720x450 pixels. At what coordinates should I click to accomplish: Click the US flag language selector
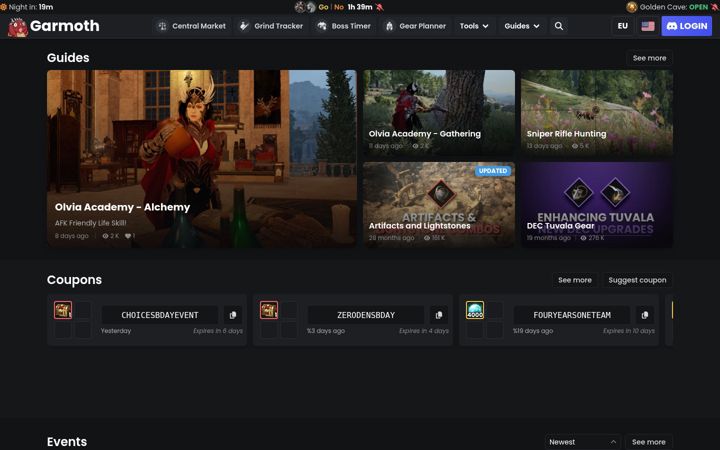click(x=648, y=26)
